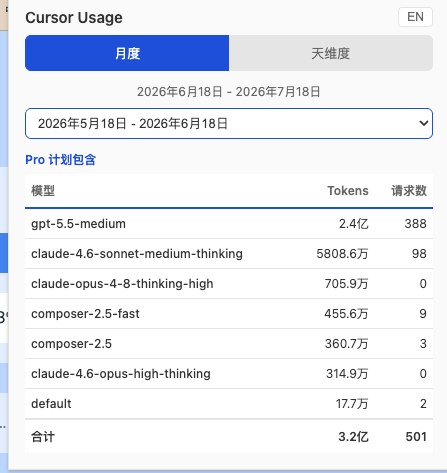Select the composer-2.5-fast row
The image size is (447, 473).
(229, 314)
